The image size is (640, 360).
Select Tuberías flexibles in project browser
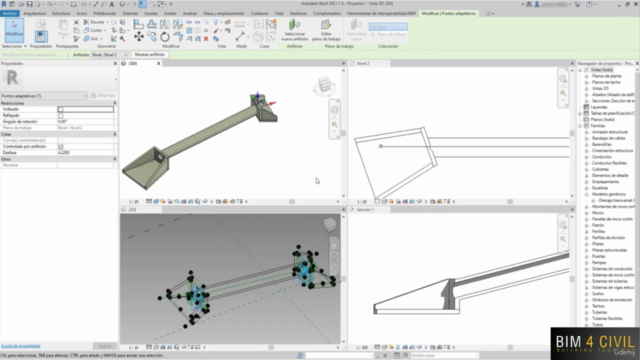click(607, 319)
